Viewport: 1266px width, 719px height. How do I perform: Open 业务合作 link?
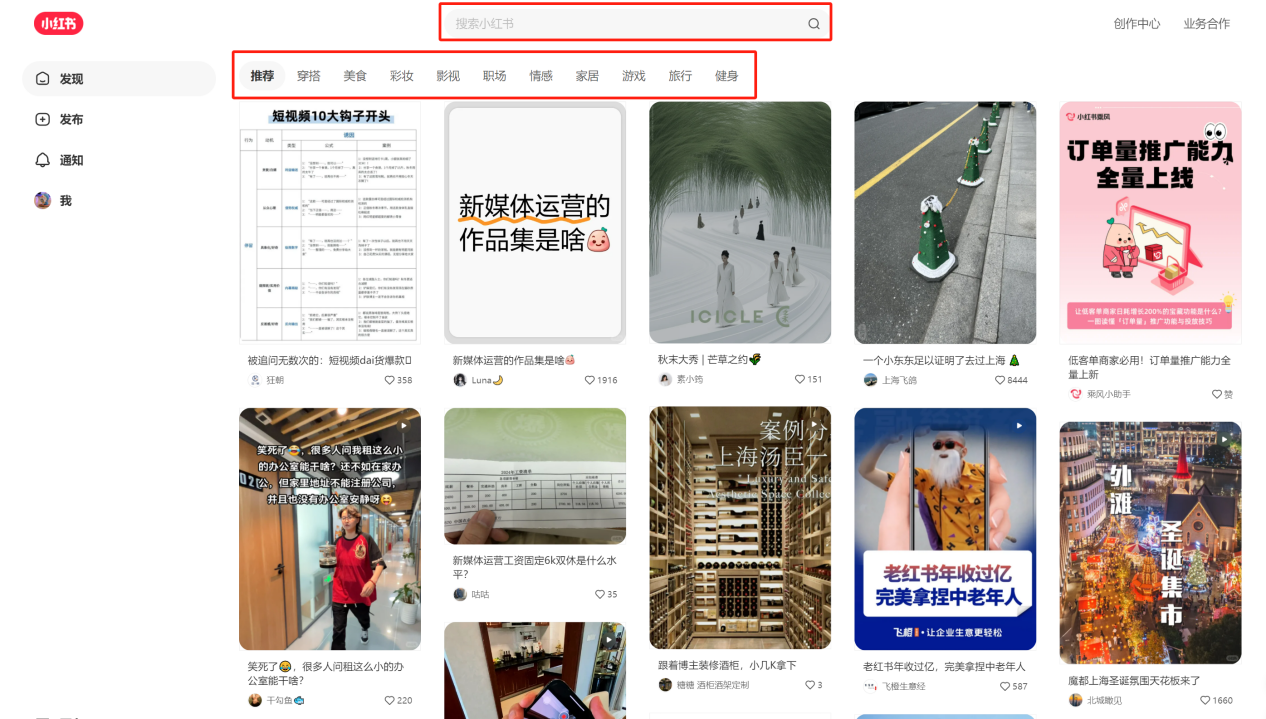[1207, 23]
